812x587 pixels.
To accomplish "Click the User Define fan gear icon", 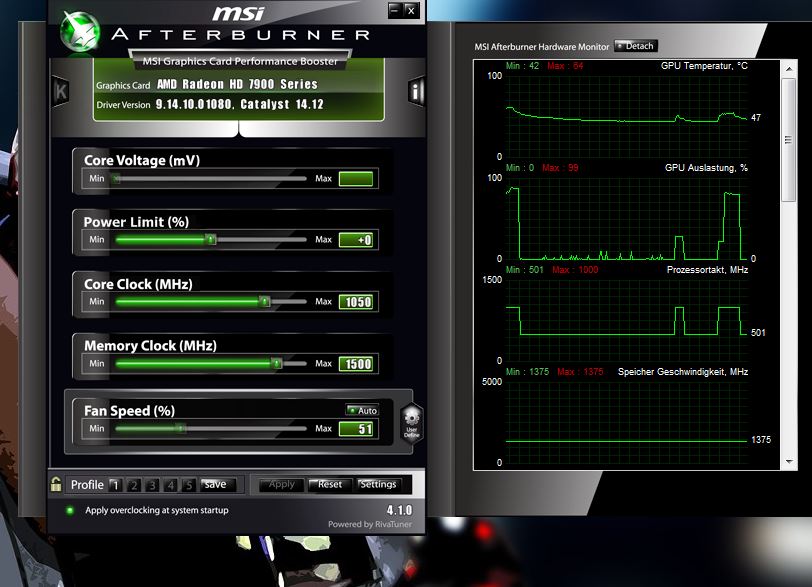I will tap(412, 423).
